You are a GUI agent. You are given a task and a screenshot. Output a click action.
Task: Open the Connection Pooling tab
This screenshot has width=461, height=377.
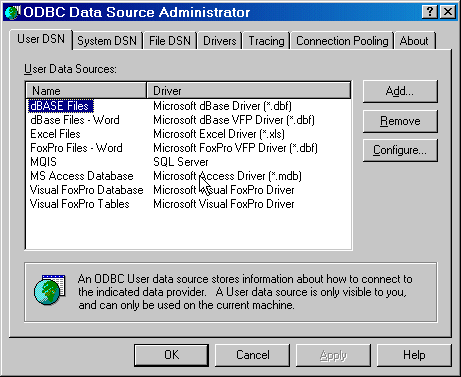tap(342, 41)
